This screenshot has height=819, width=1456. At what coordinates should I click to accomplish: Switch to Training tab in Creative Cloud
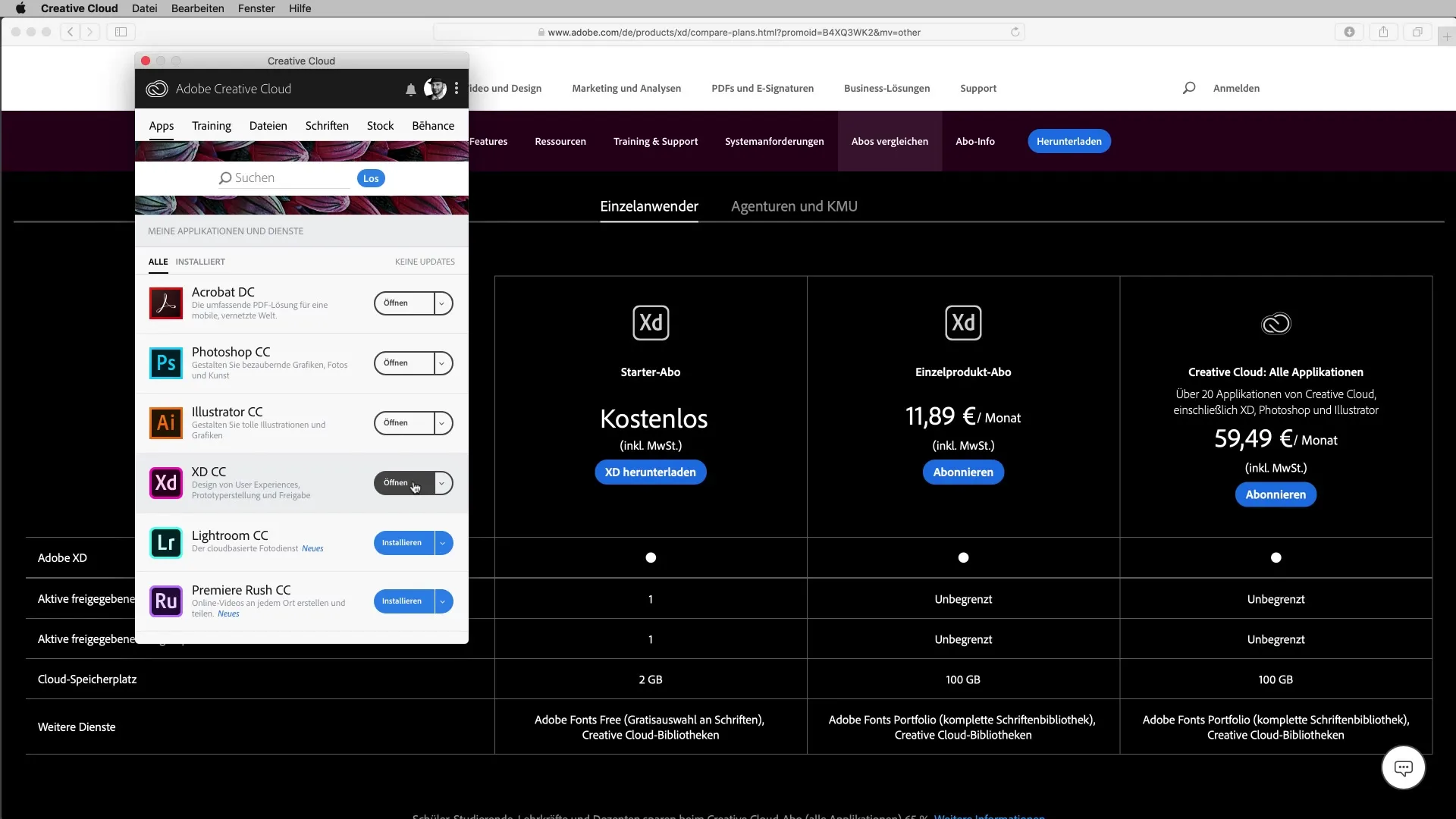click(212, 126)
